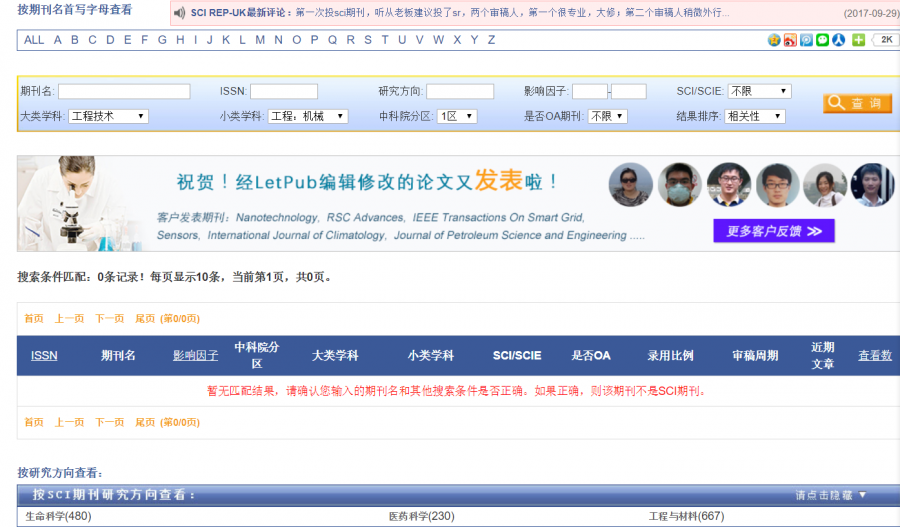This screenshot has height=527, width=900.
Task: Select letter E in alphabet index
Action: pyautogui.click(x=127, y=40)
